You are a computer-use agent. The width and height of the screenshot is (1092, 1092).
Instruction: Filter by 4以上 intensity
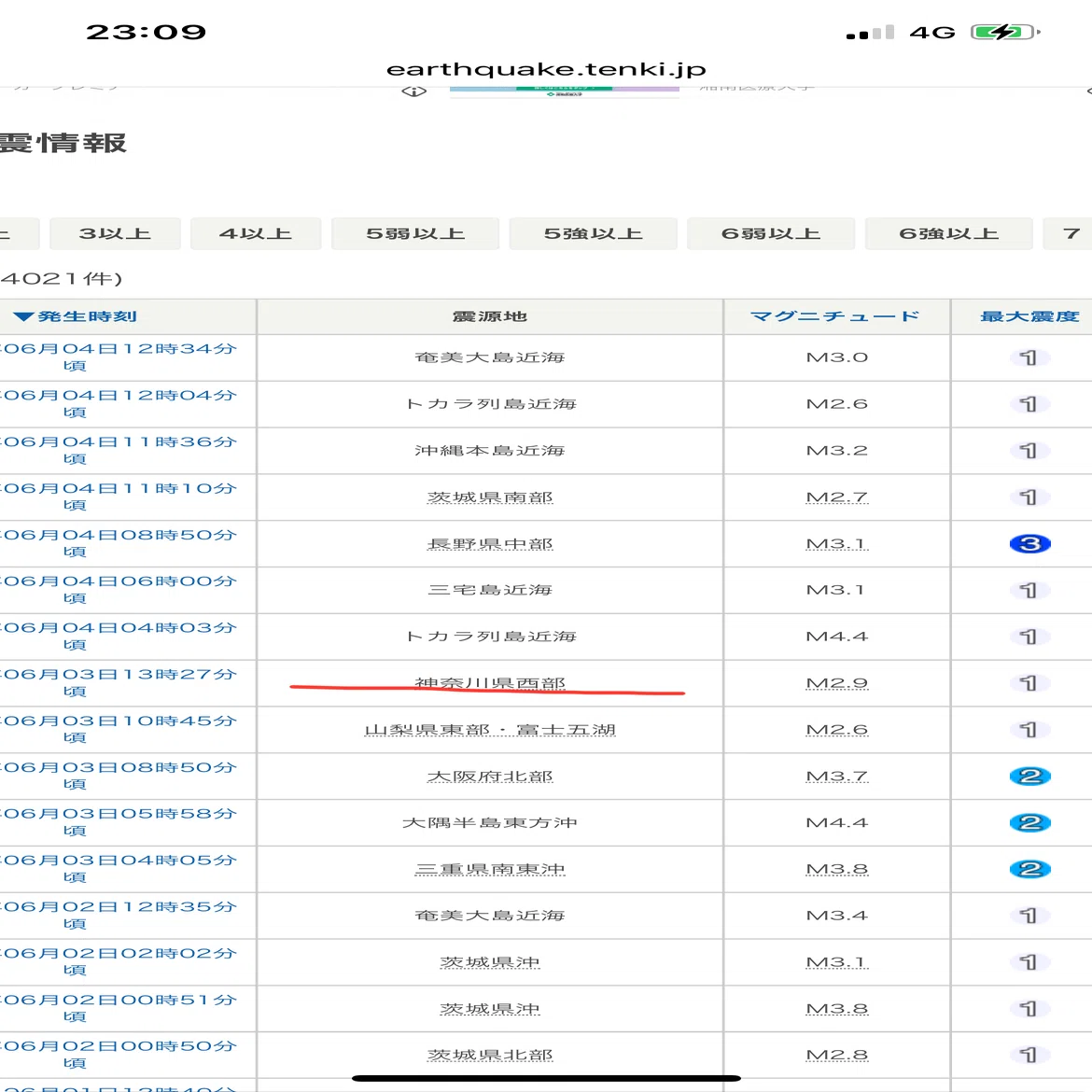click(256, 233)
